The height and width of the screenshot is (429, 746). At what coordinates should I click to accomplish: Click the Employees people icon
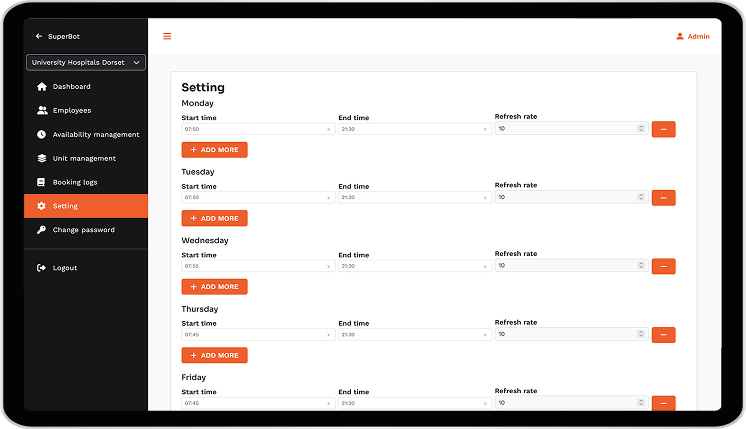tap(42, 110)
